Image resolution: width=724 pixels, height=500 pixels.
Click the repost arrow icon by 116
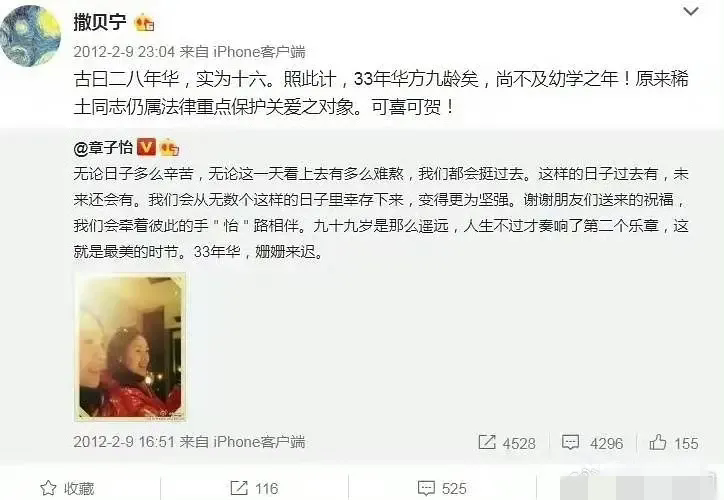point(239,488)
